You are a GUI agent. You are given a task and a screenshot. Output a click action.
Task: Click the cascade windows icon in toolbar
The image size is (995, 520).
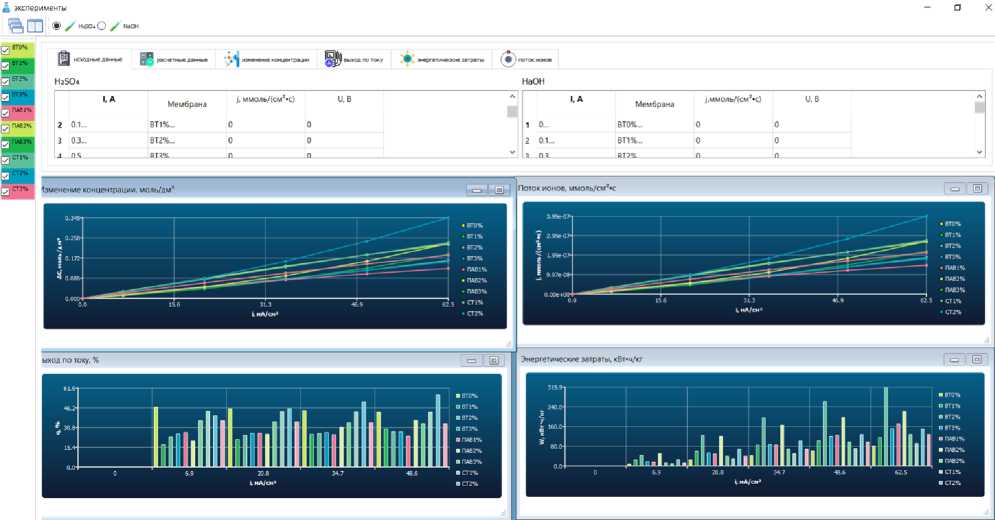point(15,26)
